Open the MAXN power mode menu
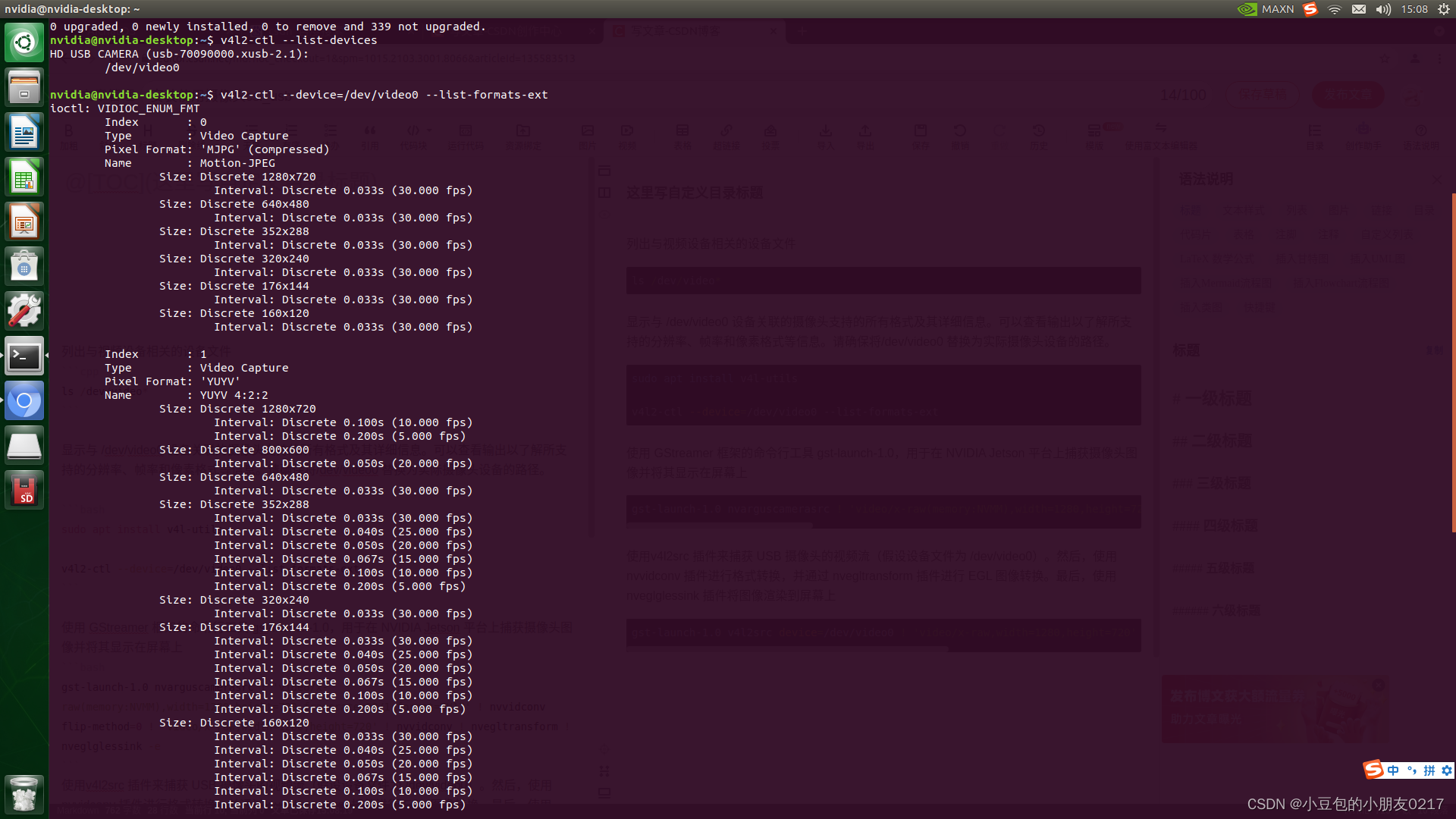 1278,9
